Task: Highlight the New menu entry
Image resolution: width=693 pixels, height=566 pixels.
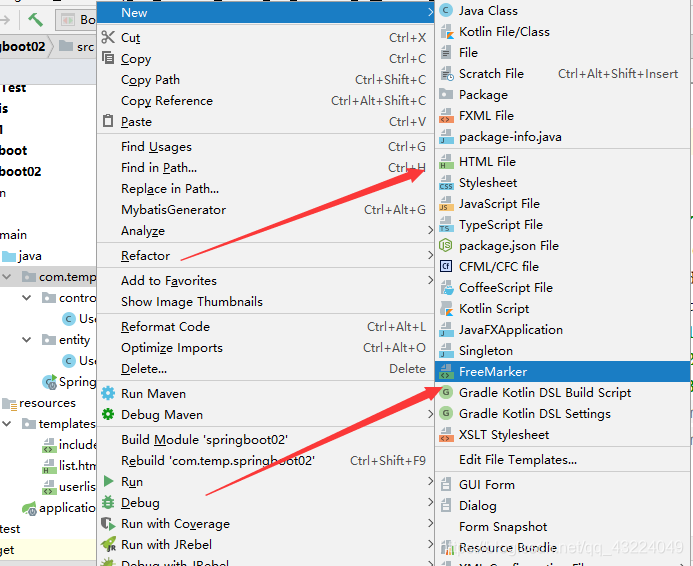Action: 266,12
